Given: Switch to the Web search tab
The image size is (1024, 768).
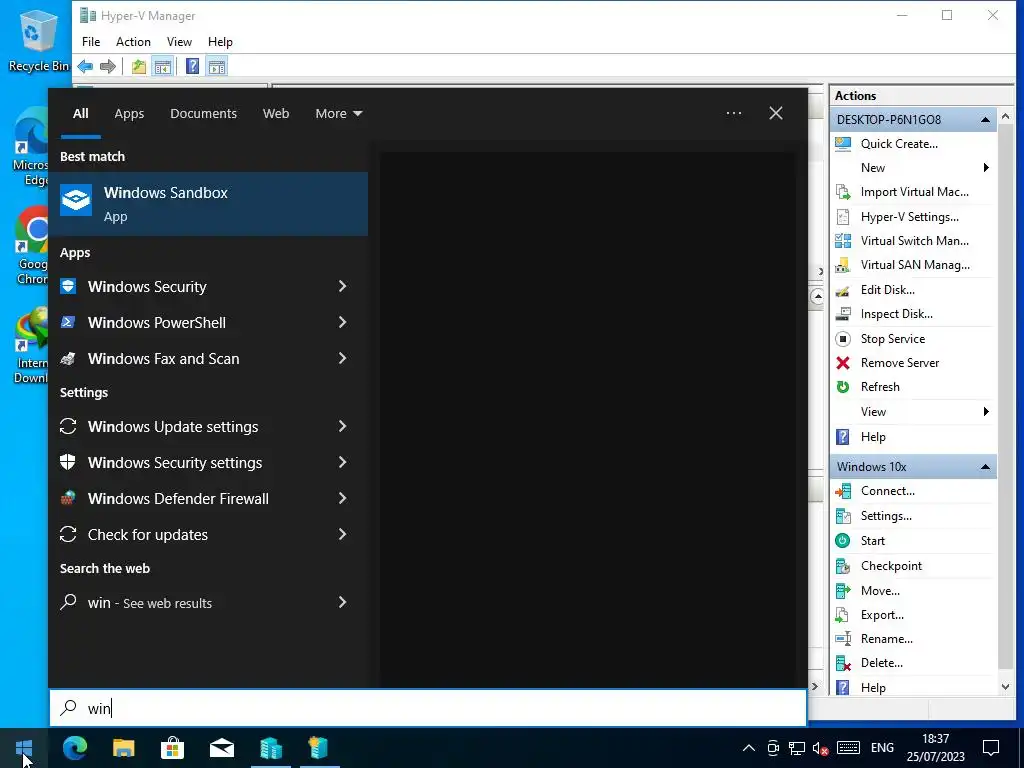Looking at the screenshot, I should (276, 114).
